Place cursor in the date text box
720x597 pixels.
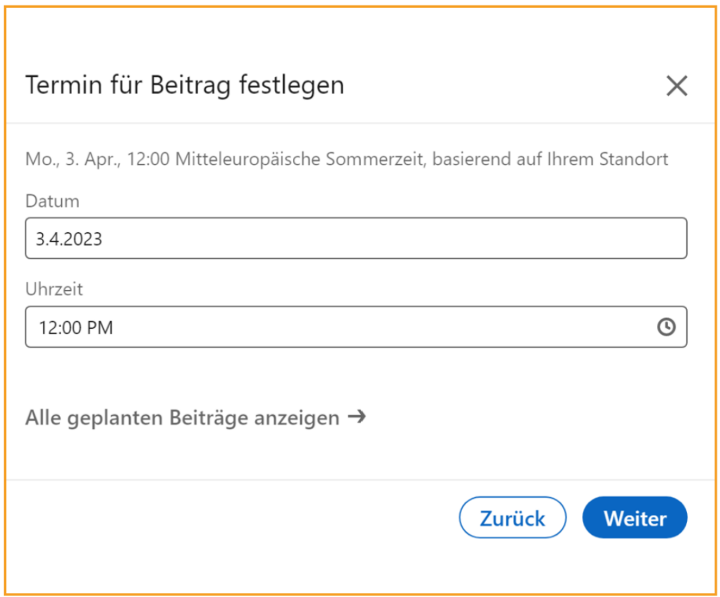coord(356,238)
